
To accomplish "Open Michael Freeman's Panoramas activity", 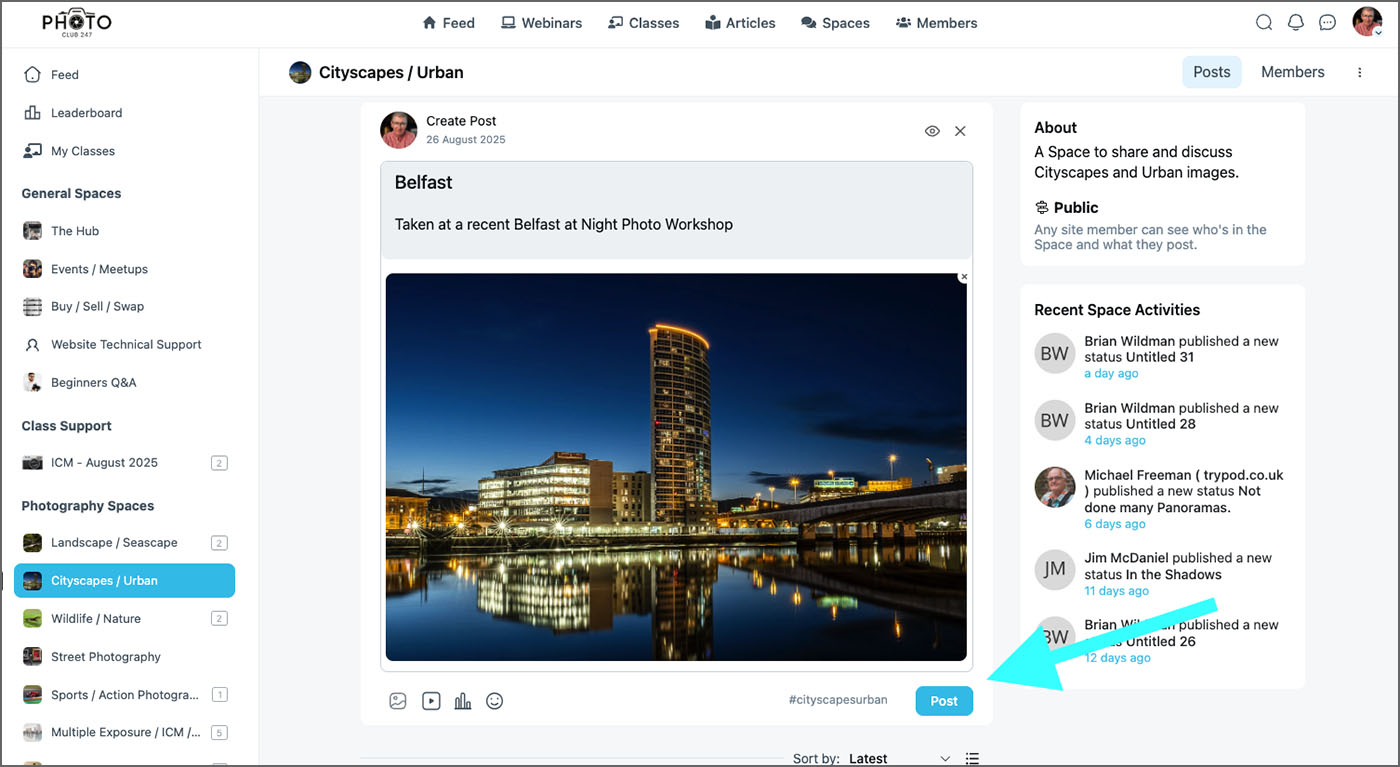I will point(1184,491).
